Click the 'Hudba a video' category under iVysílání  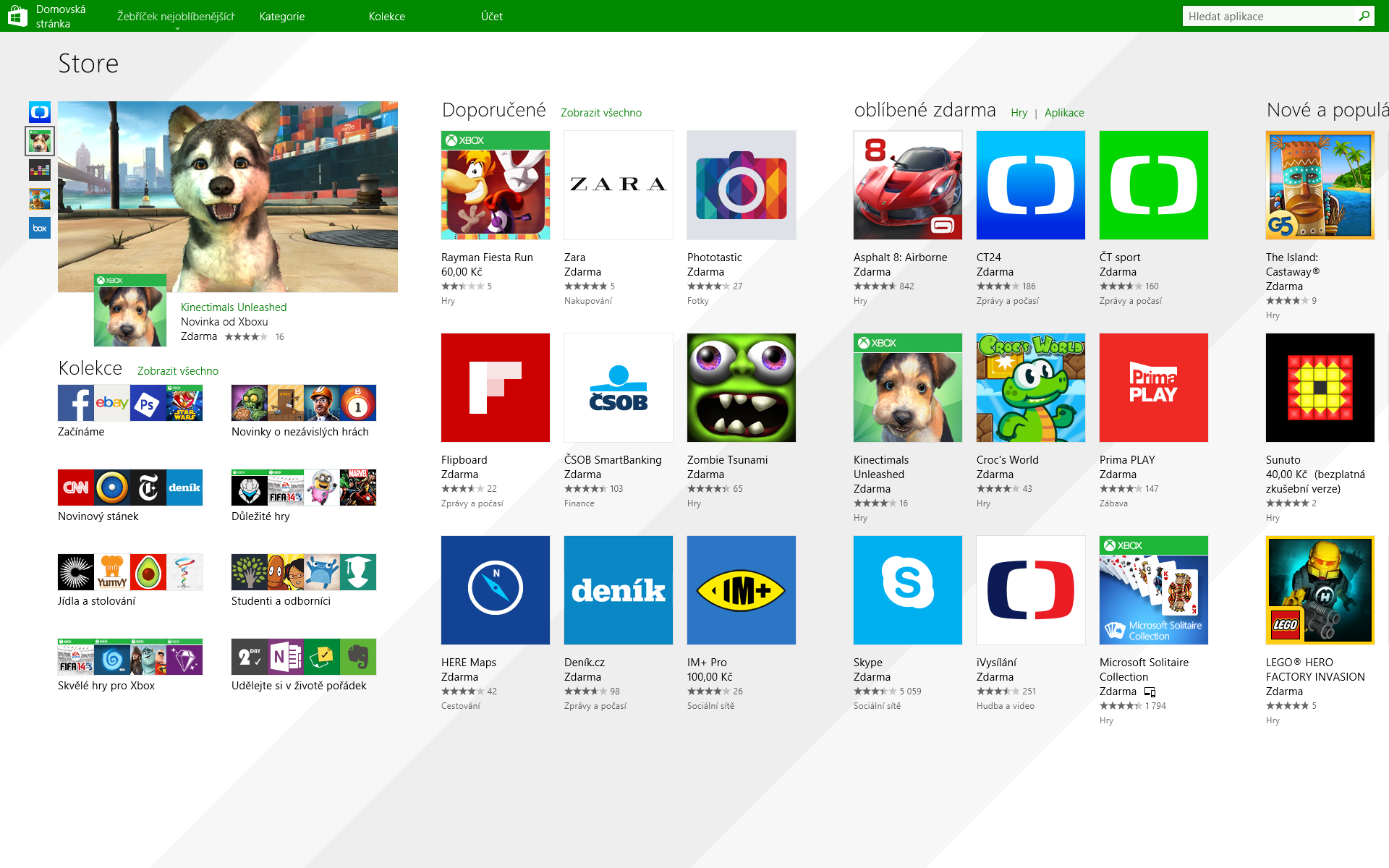coord(1006,706)
